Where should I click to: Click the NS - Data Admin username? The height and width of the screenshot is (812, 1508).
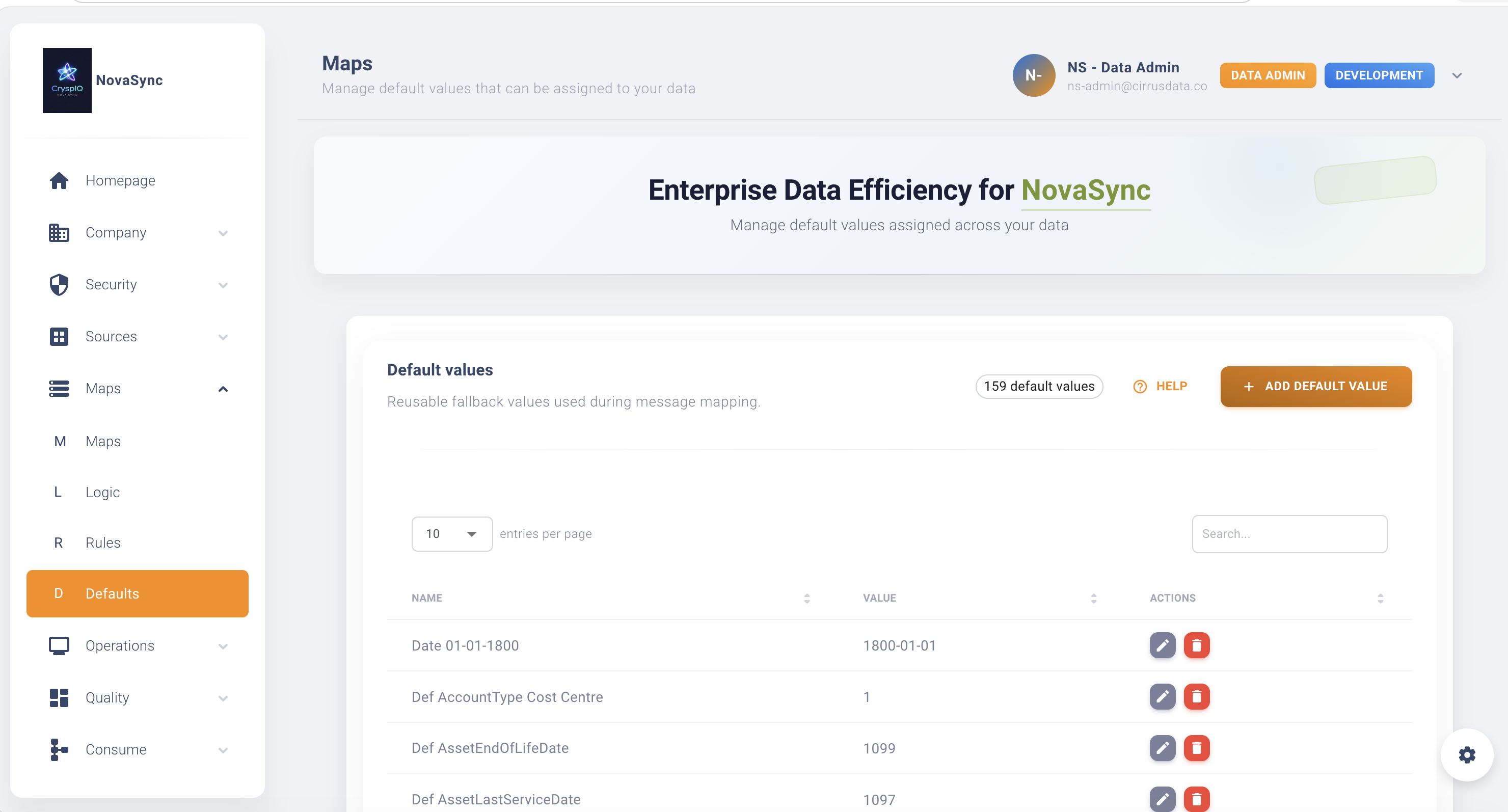(1123, 67)
